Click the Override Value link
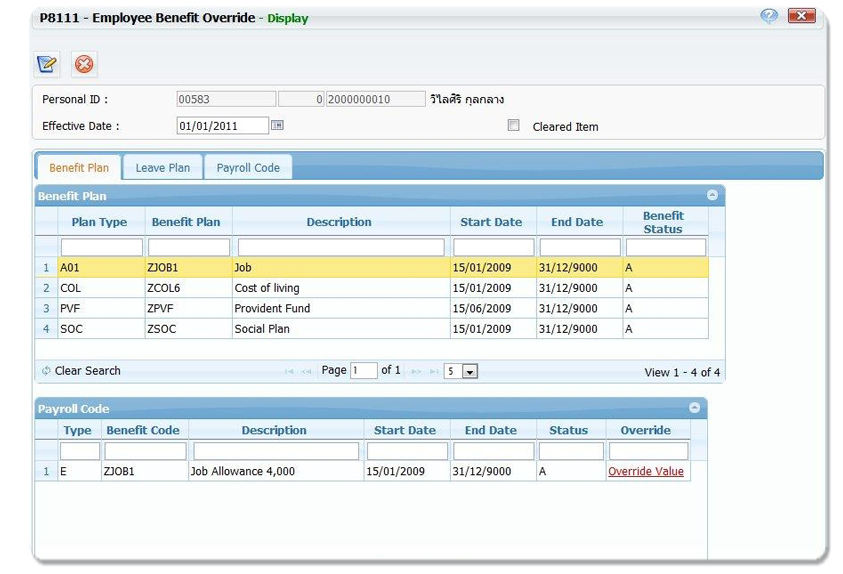This screenshot has width=843, height=574. 645,471
